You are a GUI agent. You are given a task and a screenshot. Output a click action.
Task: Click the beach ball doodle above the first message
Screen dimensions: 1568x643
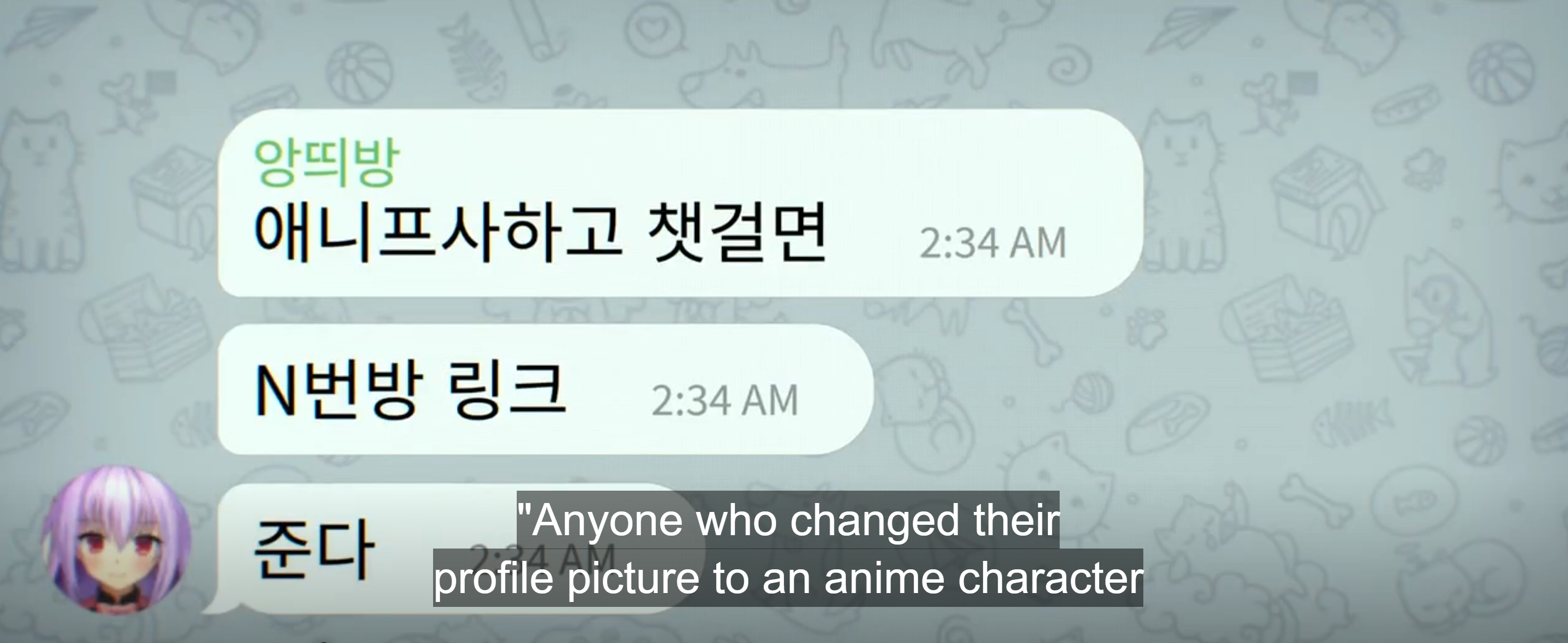point(360,72)
